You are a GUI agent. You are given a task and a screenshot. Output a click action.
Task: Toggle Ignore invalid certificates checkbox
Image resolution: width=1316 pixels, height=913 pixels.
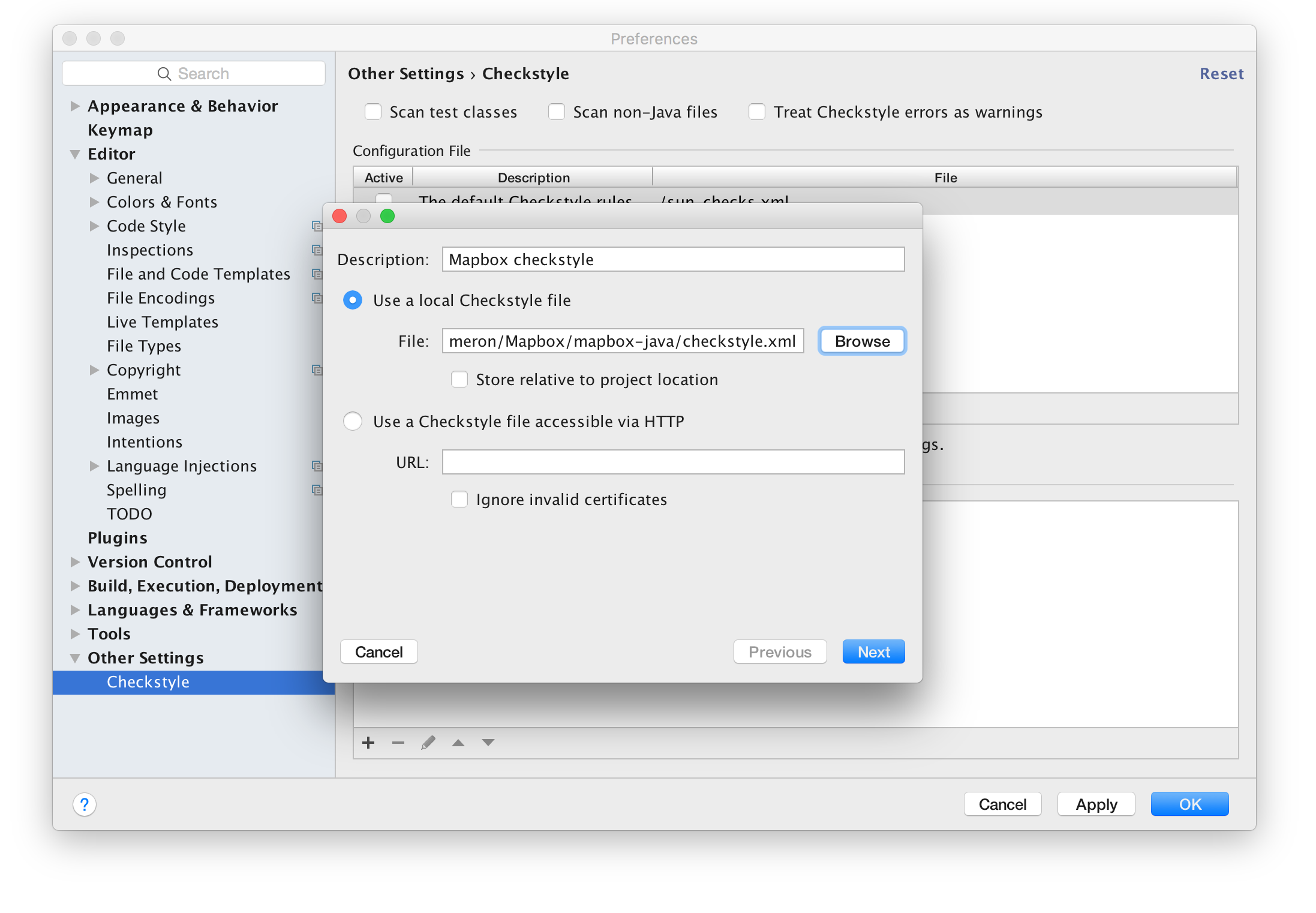459,500
